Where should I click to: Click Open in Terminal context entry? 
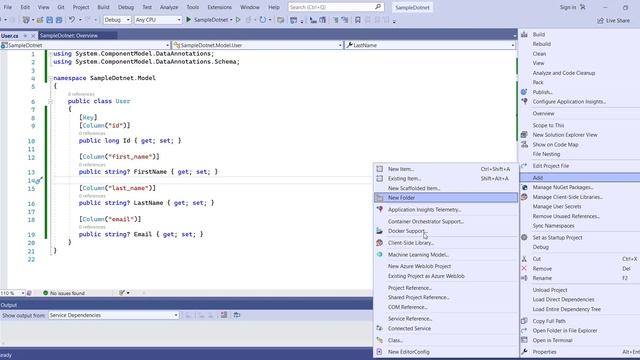[x=580, y=340]
